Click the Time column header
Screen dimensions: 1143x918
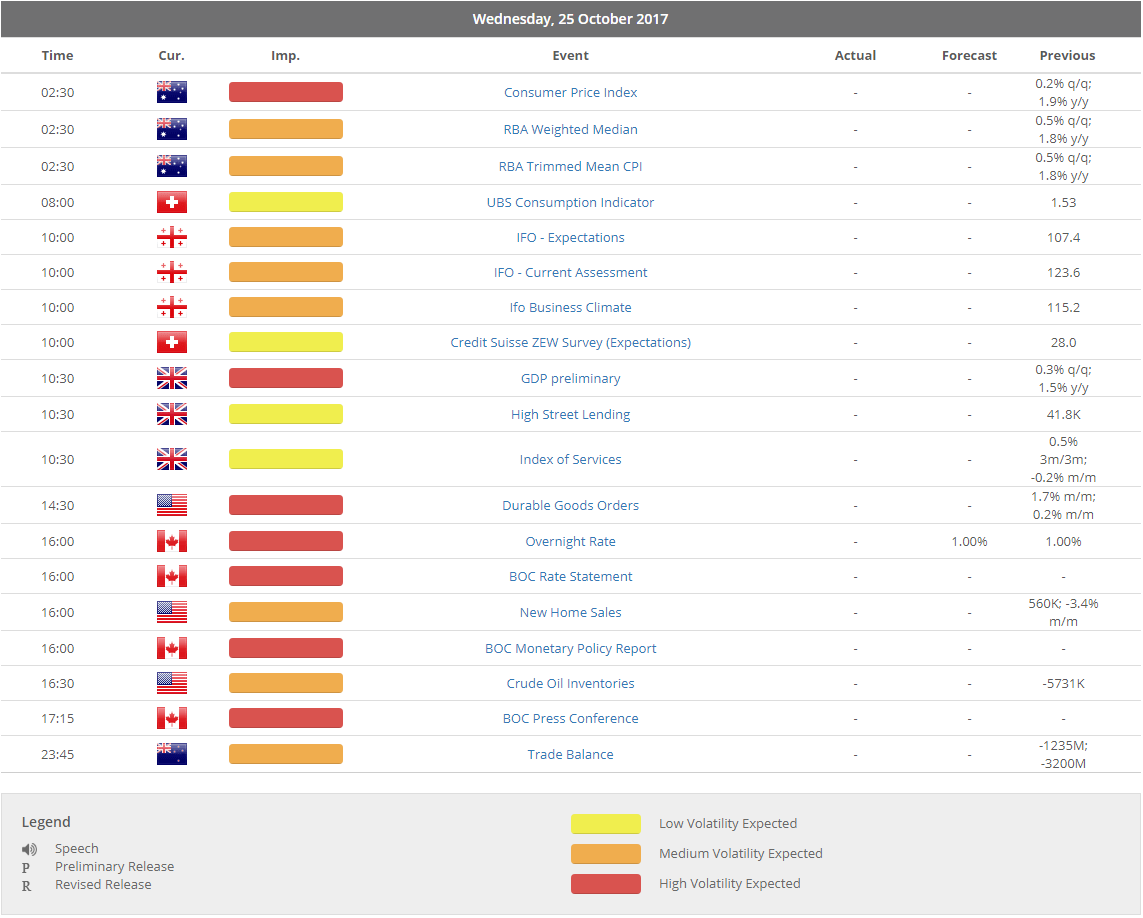click(57, 56)
